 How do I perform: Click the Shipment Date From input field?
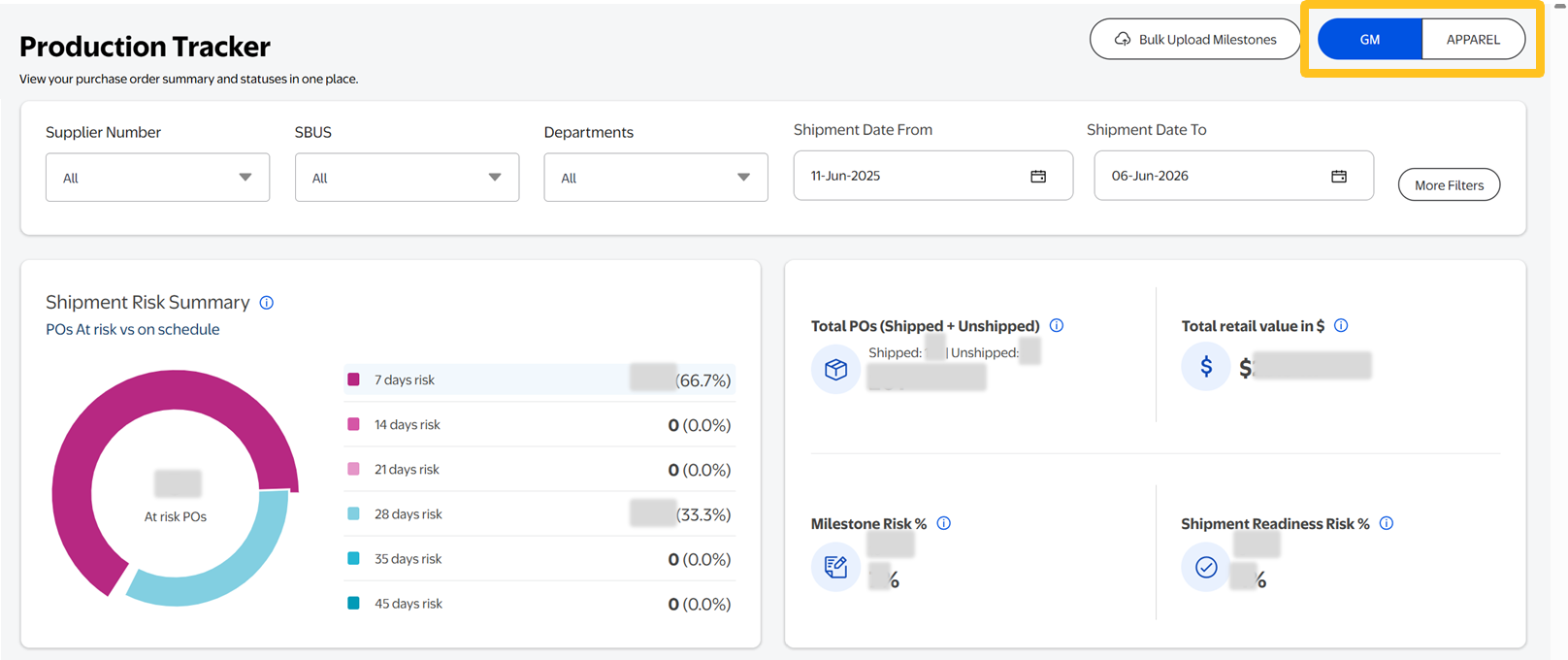point(912,177)
